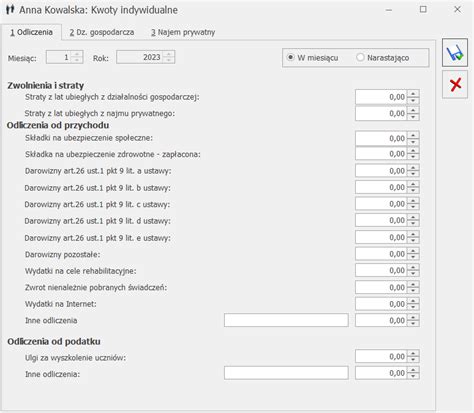The height and width of the screenshot is (413, 474).
Task: Switch to the Dz. gospodarcza tab
Action: (x=102, y=32)
